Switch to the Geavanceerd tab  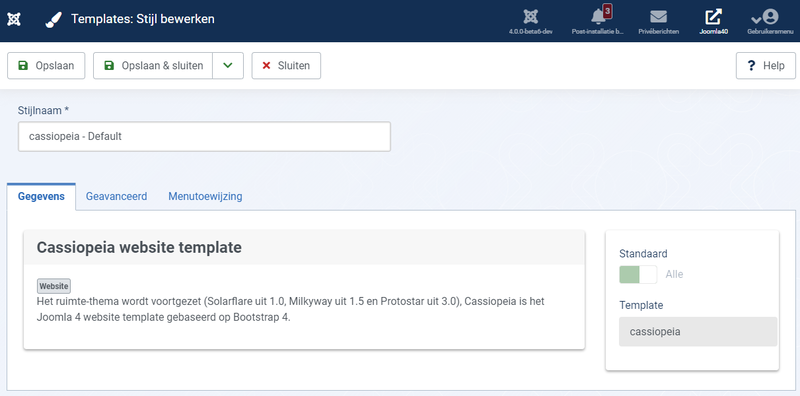pyautogui.click(x=116, y=196)
